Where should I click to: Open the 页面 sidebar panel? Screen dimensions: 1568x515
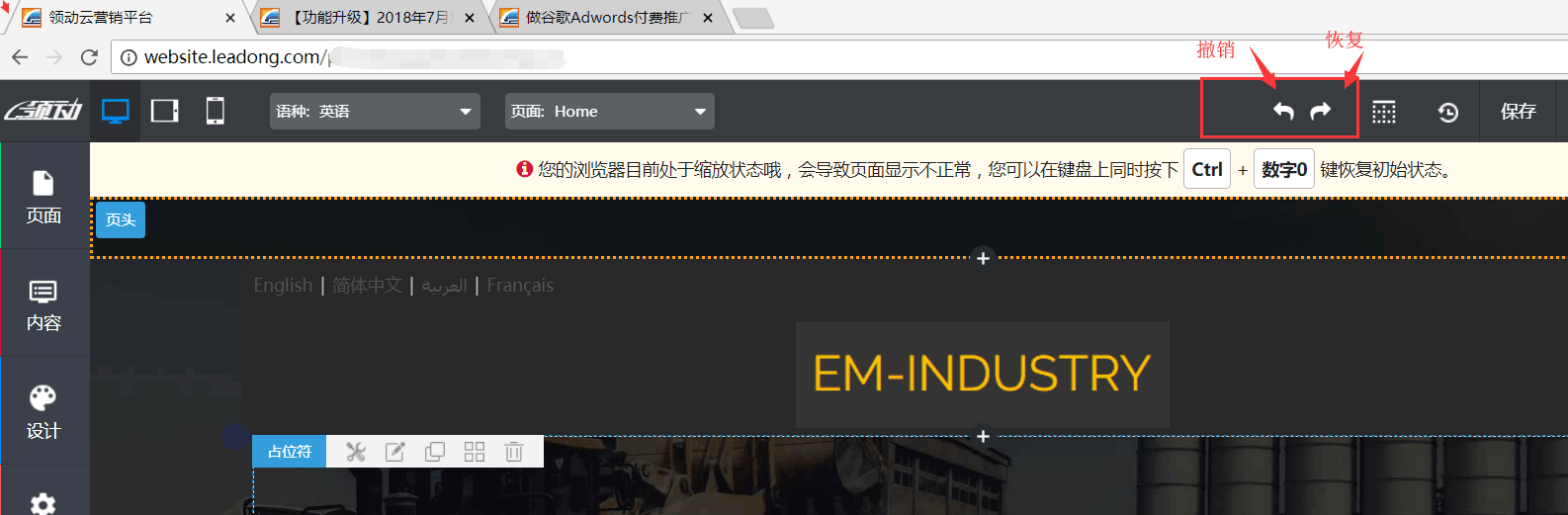[44, 197]
